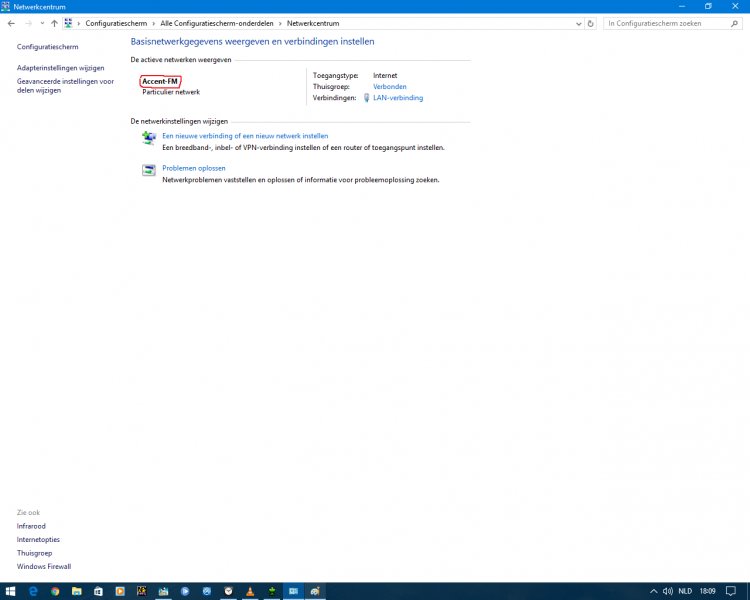This screenshot has height=600, width=750.
Task: Click the volume icon in system tray
Action: 669,591
